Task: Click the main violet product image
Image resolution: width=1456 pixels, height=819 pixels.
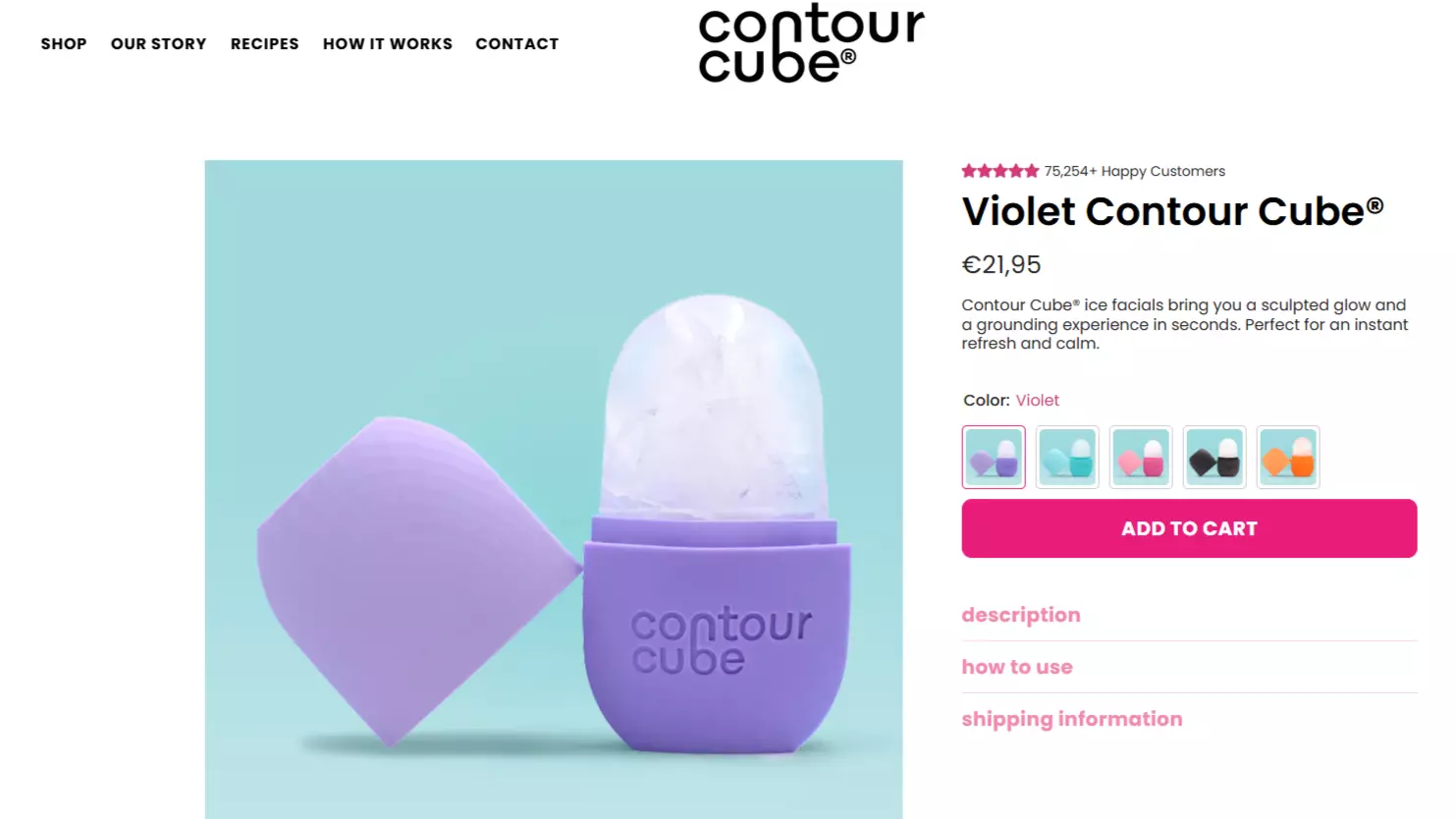Action: click(554, 489)
